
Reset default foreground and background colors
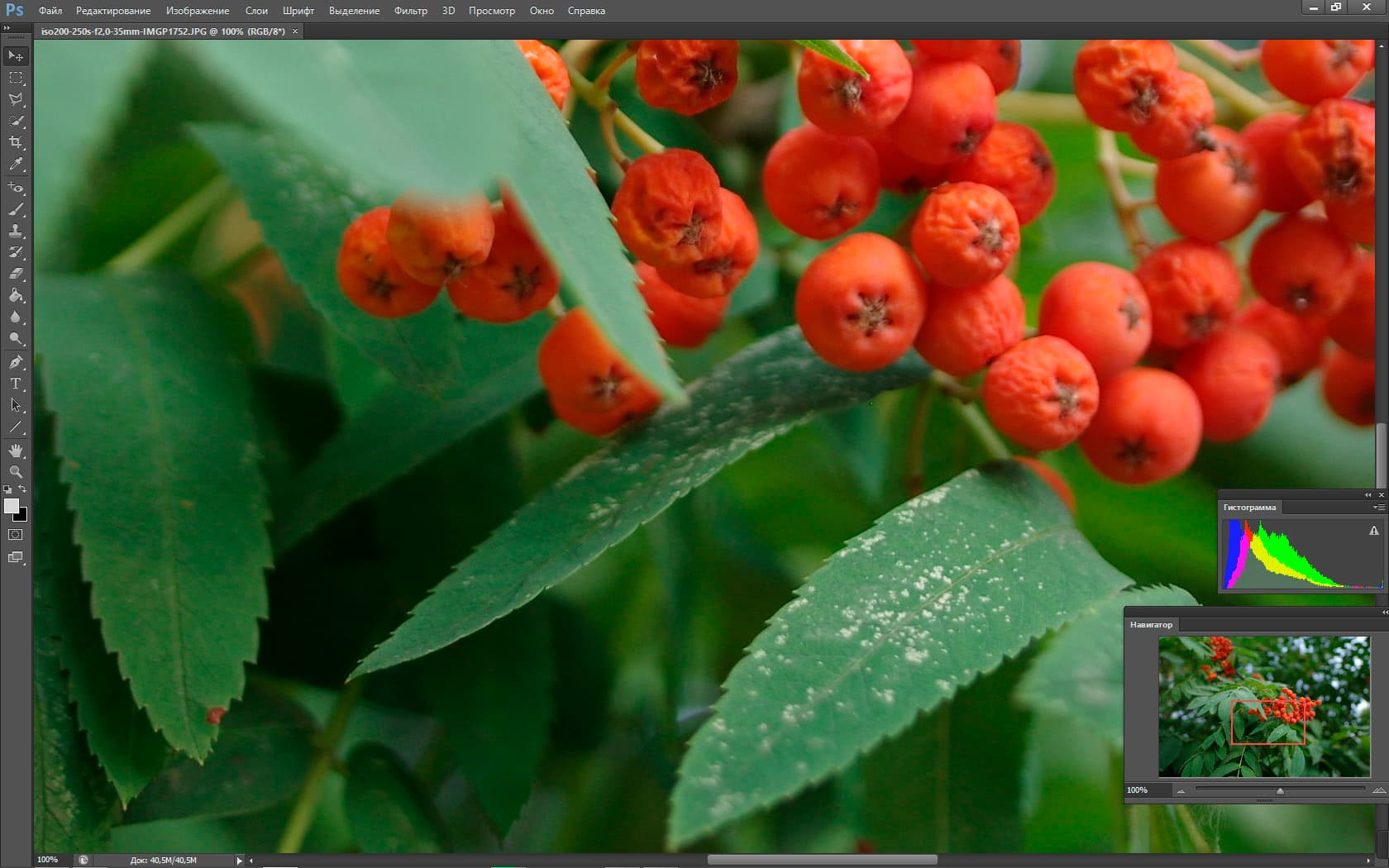click(7, 489)
